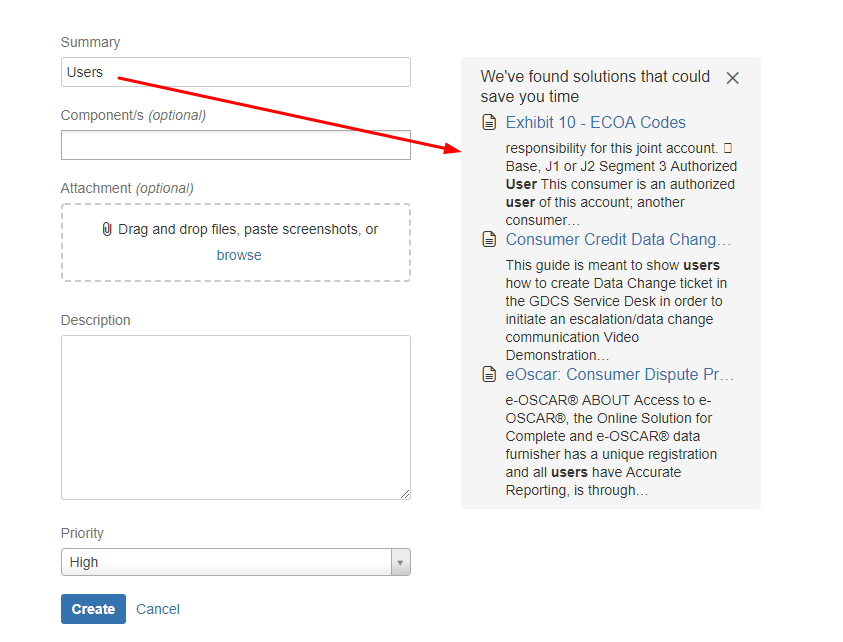This screenshot has height=642, width=843.
Task: Click into the Component/s input field
Action: tap(235, 145)
